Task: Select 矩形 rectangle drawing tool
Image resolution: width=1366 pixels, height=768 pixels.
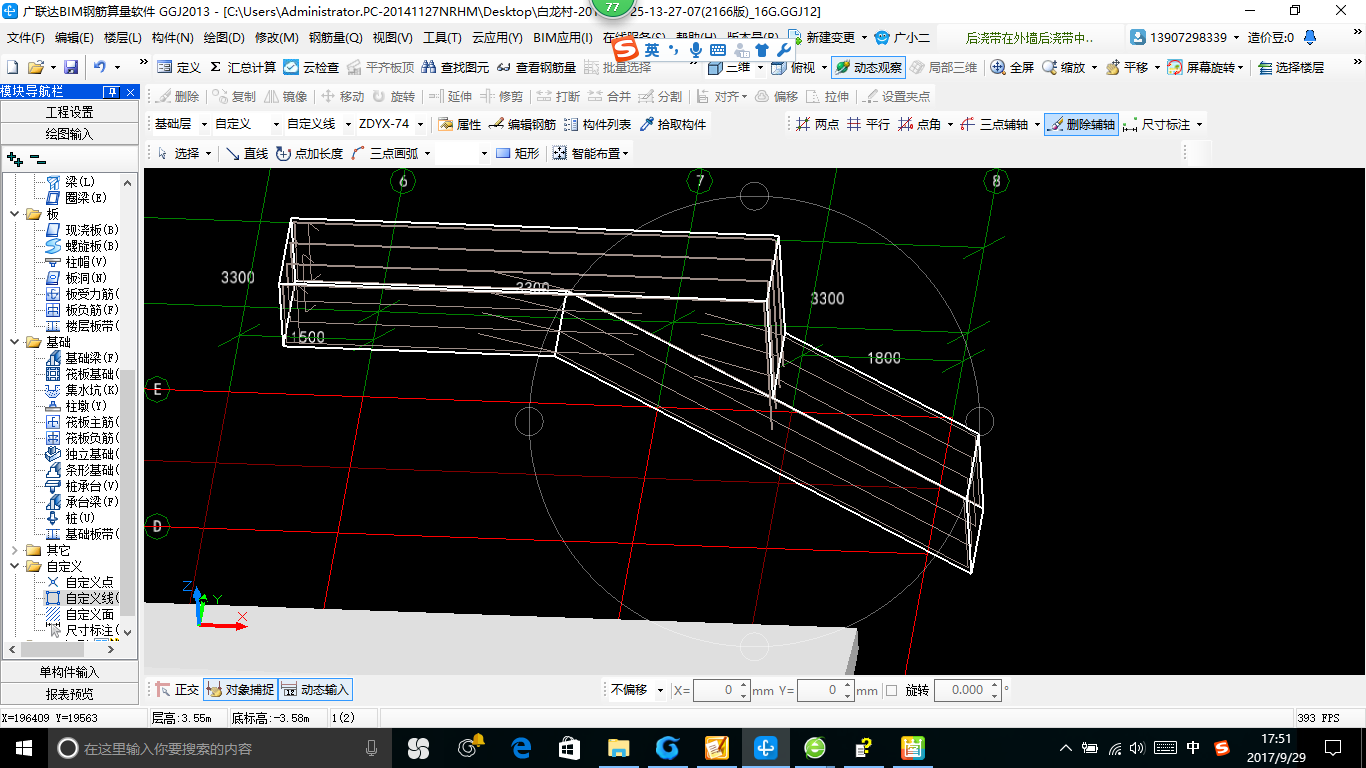Action: tap(518, 153)
